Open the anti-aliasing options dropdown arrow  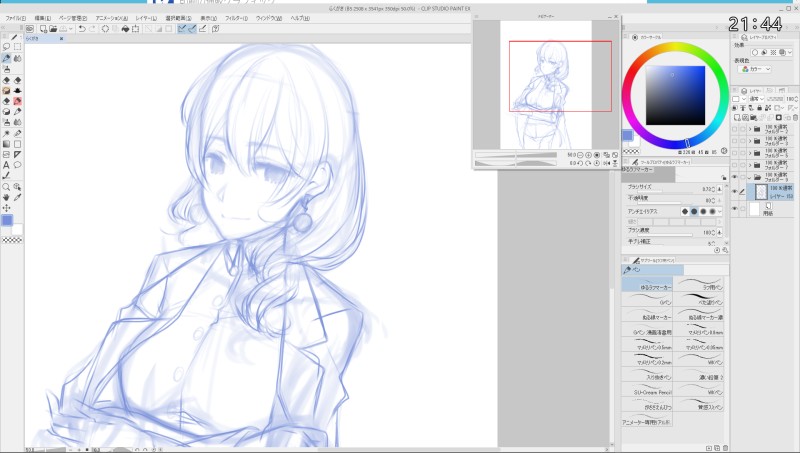click(x=719, y=211)
